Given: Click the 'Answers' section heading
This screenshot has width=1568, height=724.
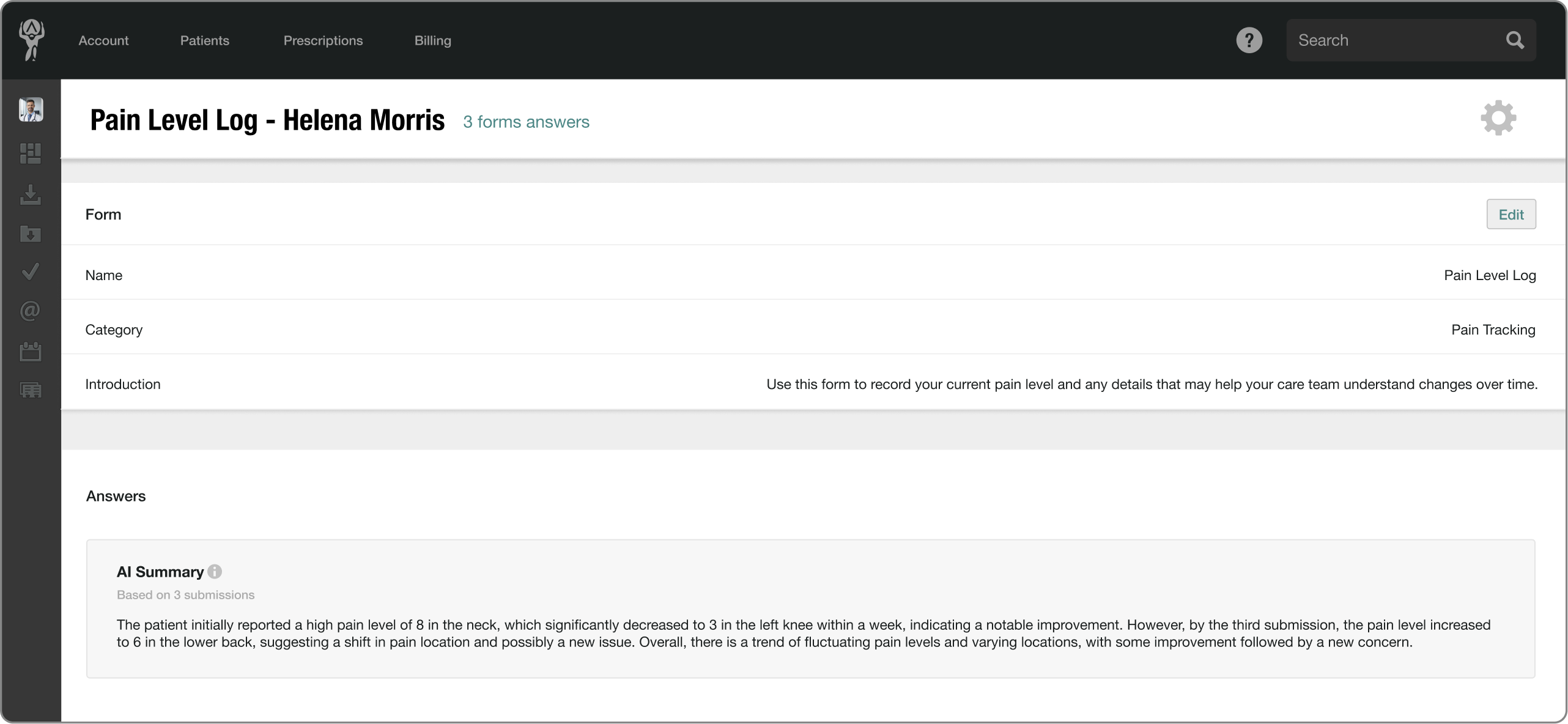Looking at the screenshot, I should pyautogui.click(x=116, y=496).
